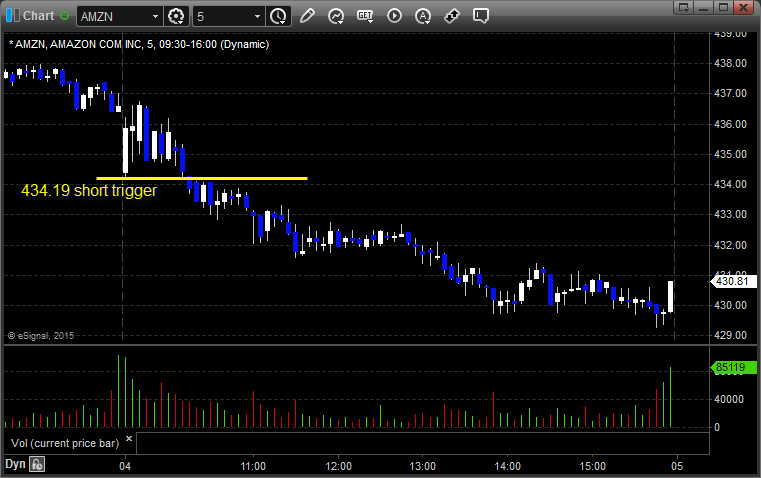The image size is (761, 478).
Task: Open the window options menu icon
Action: (684, 7)
